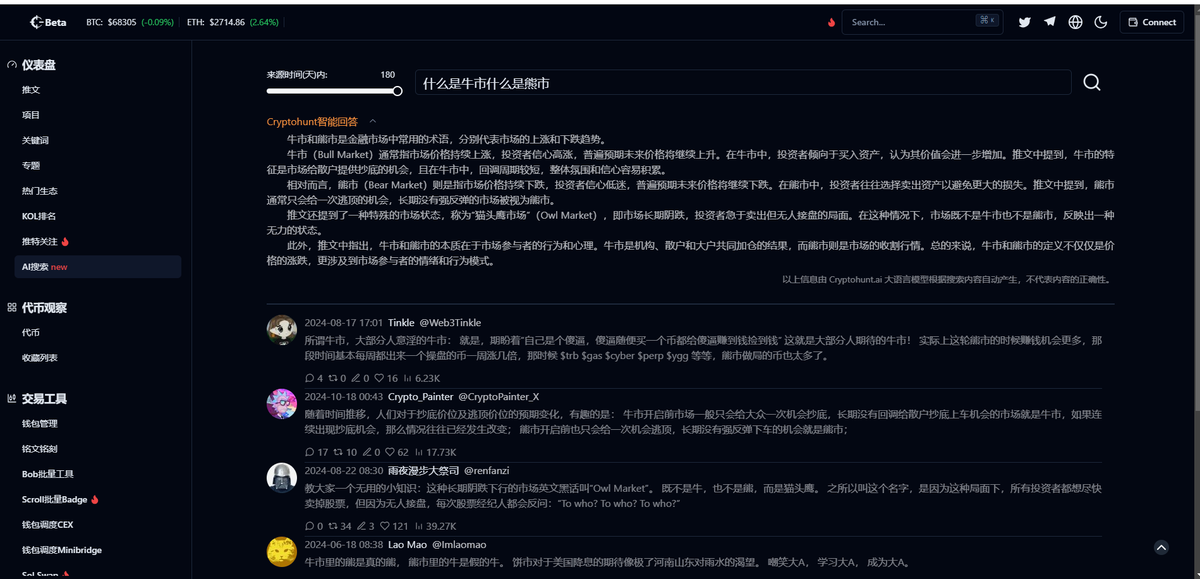Open 代币 under 代币观察
The image size is (1200, 579).
[31, 333]
